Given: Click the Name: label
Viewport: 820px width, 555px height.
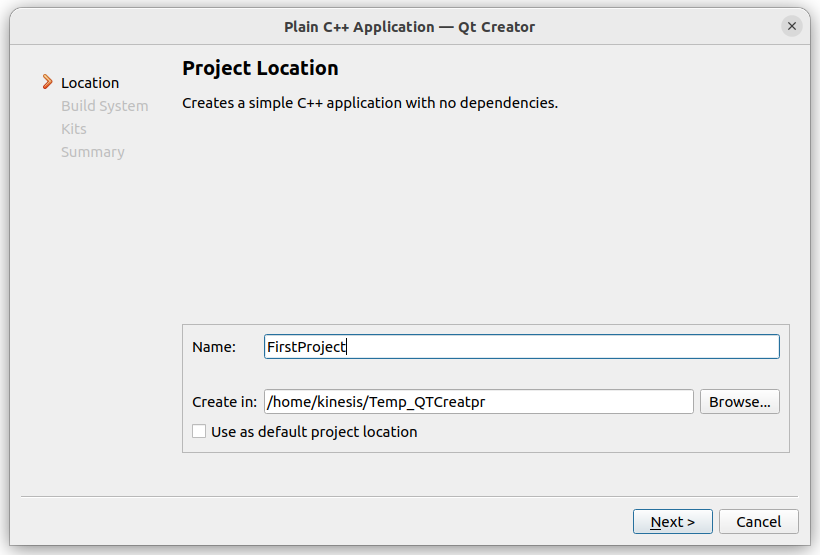Looking at the screenshot, I should point(214,347).
